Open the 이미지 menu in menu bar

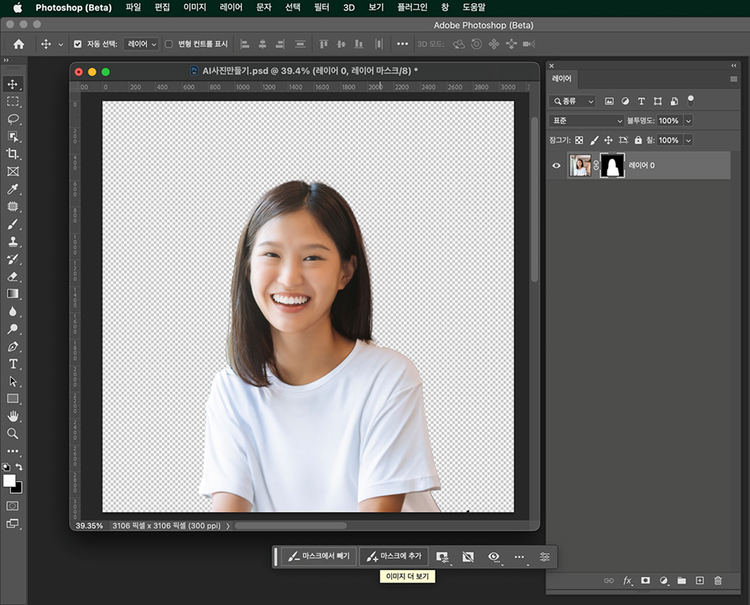(194, 7)
